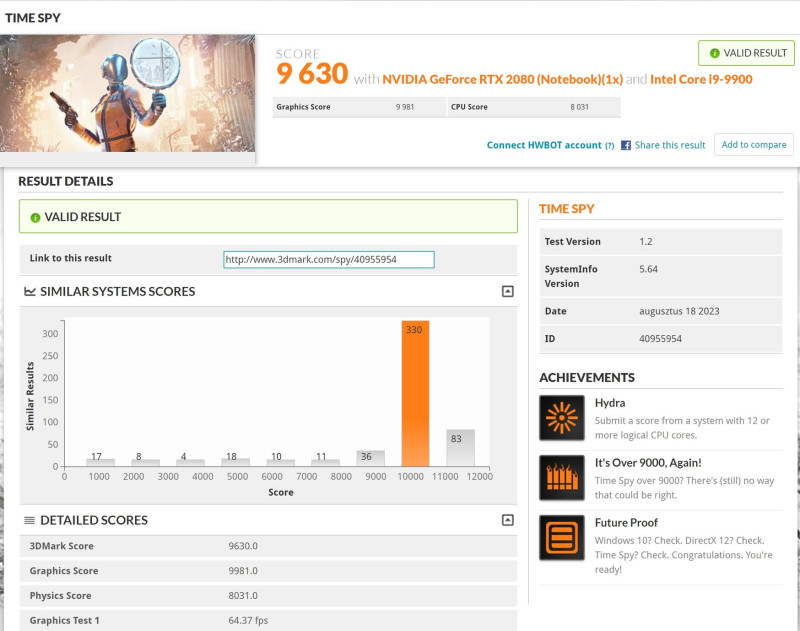Click Add to compare button
800x631 pixels.
click(754, 145)
